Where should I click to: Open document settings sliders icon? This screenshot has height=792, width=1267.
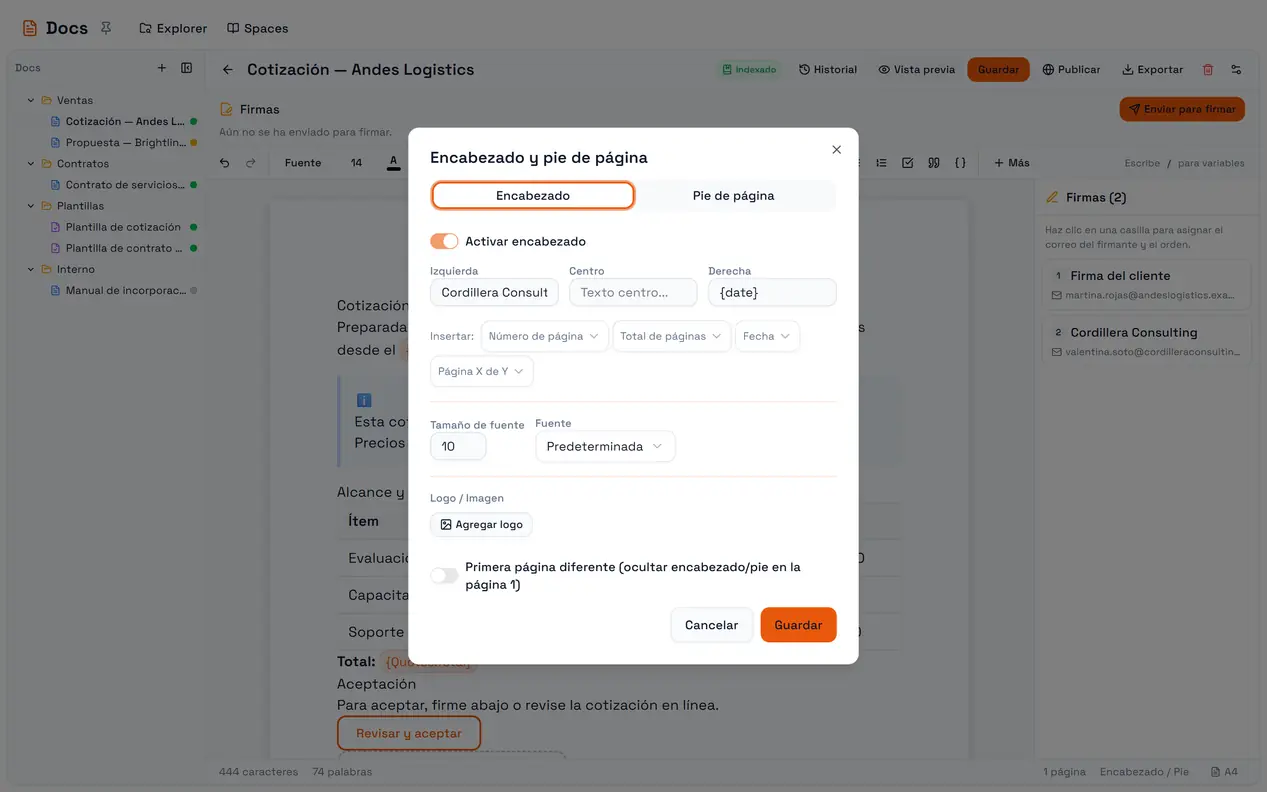[1236, 70]
